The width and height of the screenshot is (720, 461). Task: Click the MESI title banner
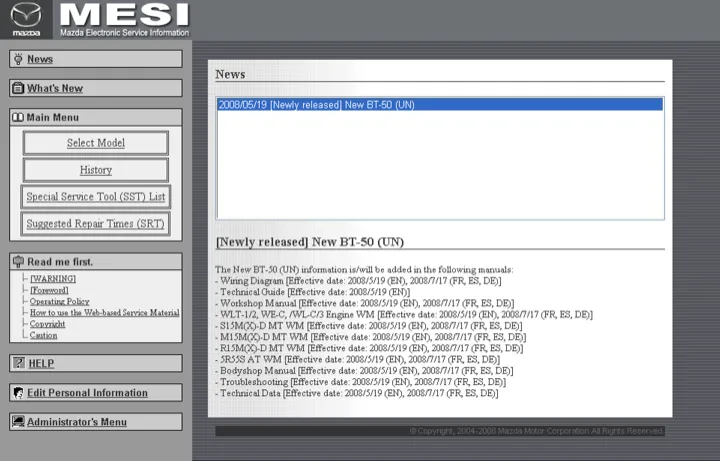pos(124,19)
